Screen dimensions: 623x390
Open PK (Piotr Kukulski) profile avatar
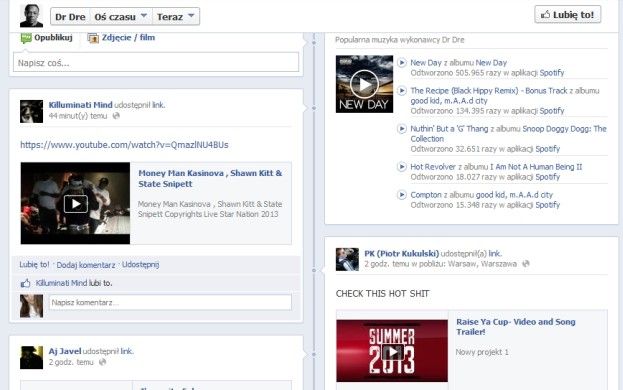coord(347,259)
